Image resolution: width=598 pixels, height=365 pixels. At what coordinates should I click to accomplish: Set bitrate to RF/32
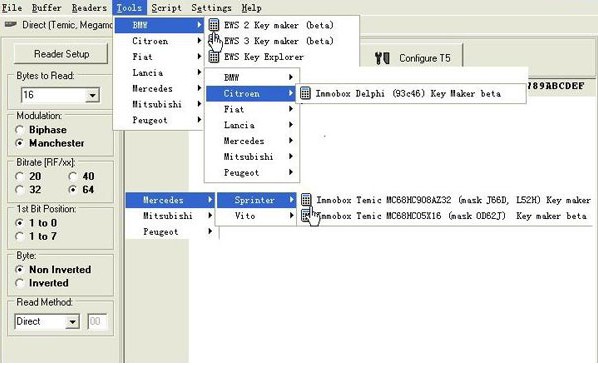click(x=19, y=190)
